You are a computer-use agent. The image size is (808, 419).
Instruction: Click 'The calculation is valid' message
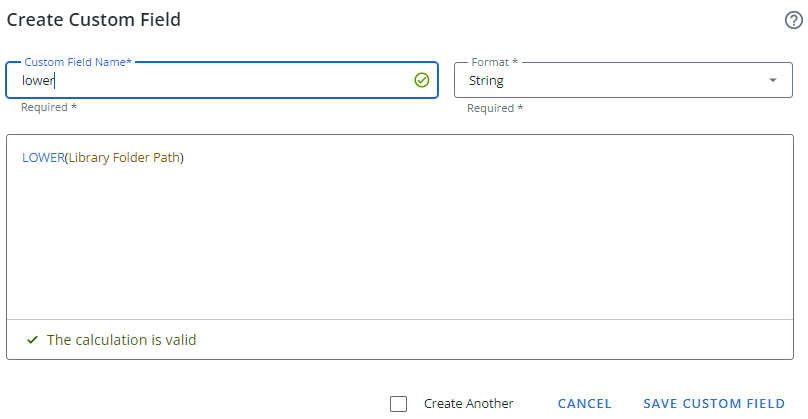pos(121,340)
